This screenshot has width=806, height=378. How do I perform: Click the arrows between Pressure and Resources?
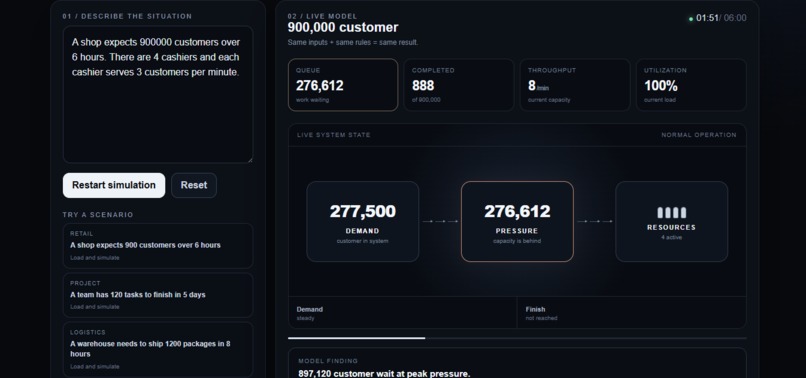(x=595, y=222)
